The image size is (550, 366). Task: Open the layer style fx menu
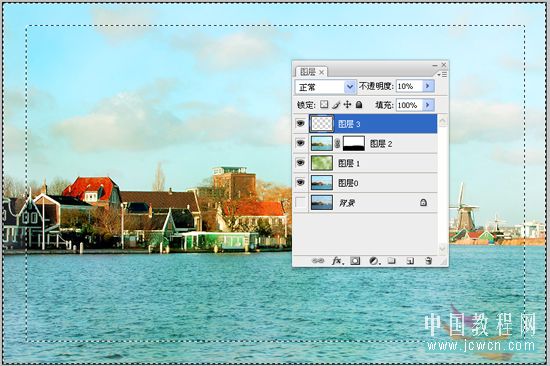coord(337,261)
